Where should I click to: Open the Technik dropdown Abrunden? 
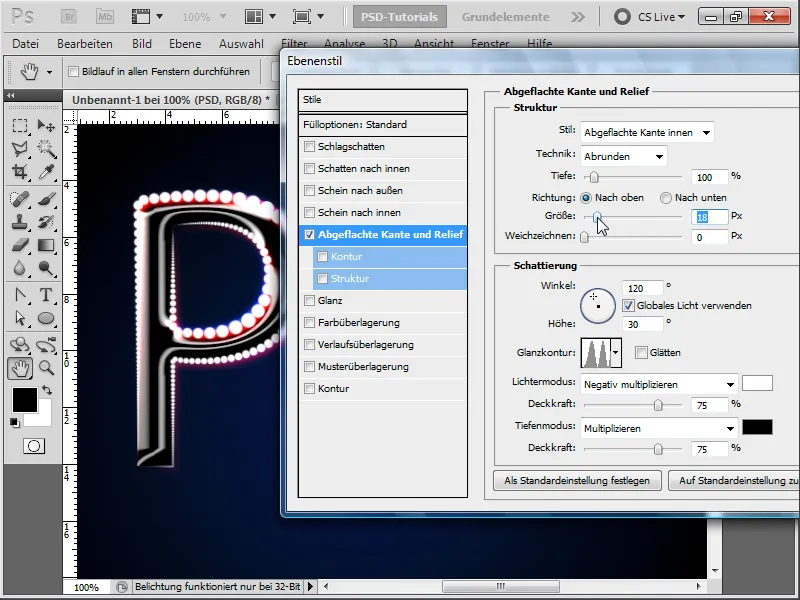(x=623, y=157)
